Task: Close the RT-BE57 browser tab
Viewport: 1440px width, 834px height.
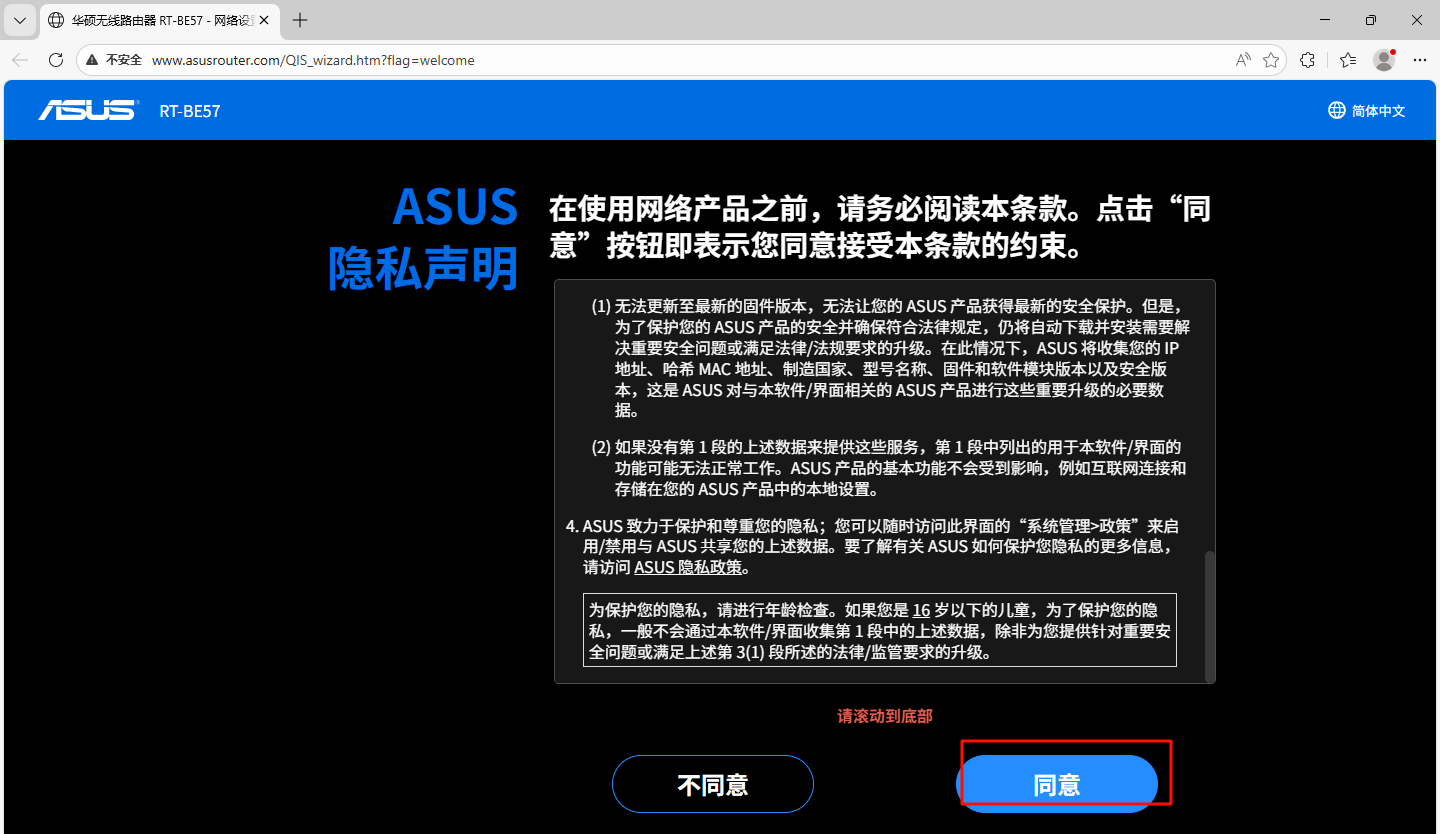Action: point(265,20)
